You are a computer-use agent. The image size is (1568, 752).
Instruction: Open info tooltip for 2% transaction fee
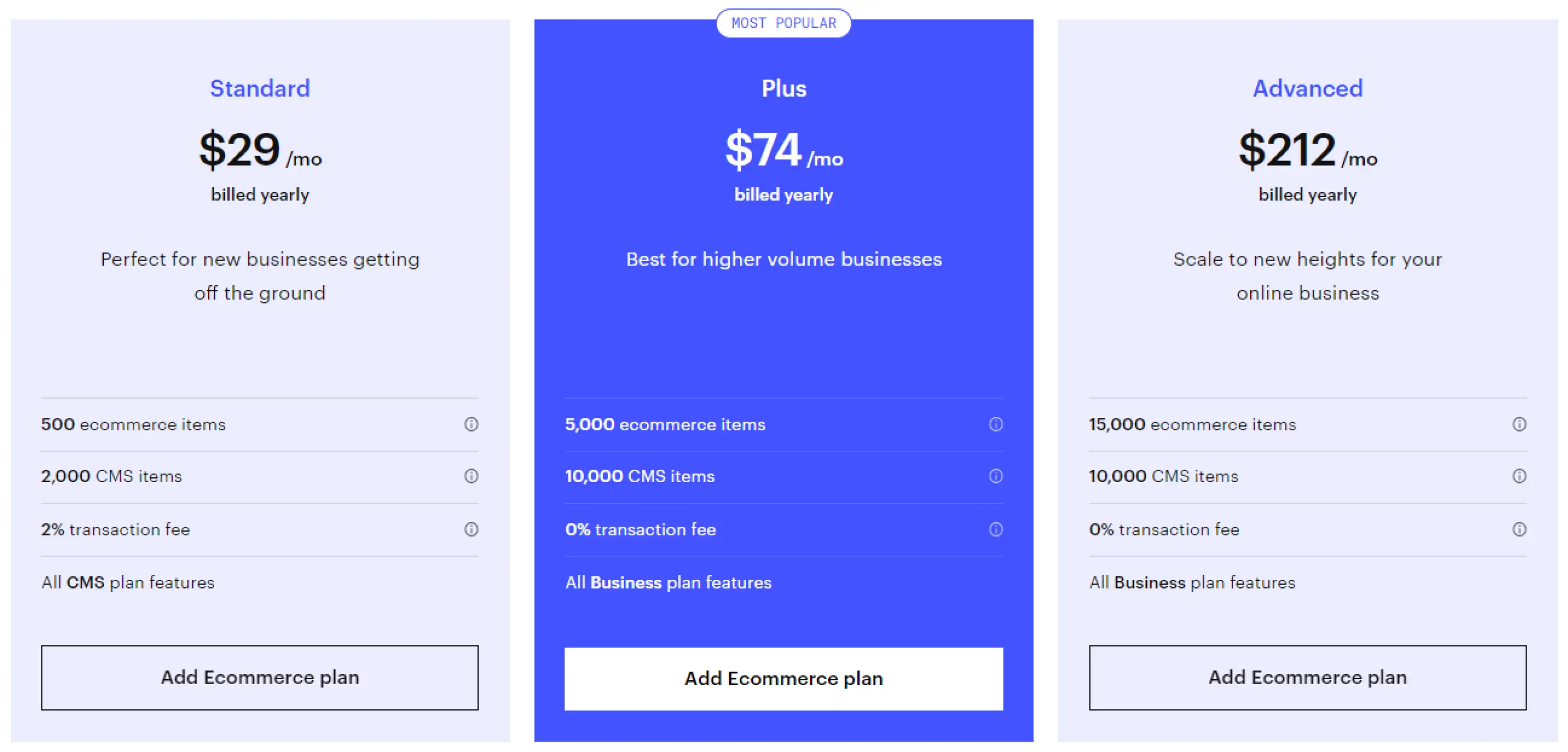[471, 529]
